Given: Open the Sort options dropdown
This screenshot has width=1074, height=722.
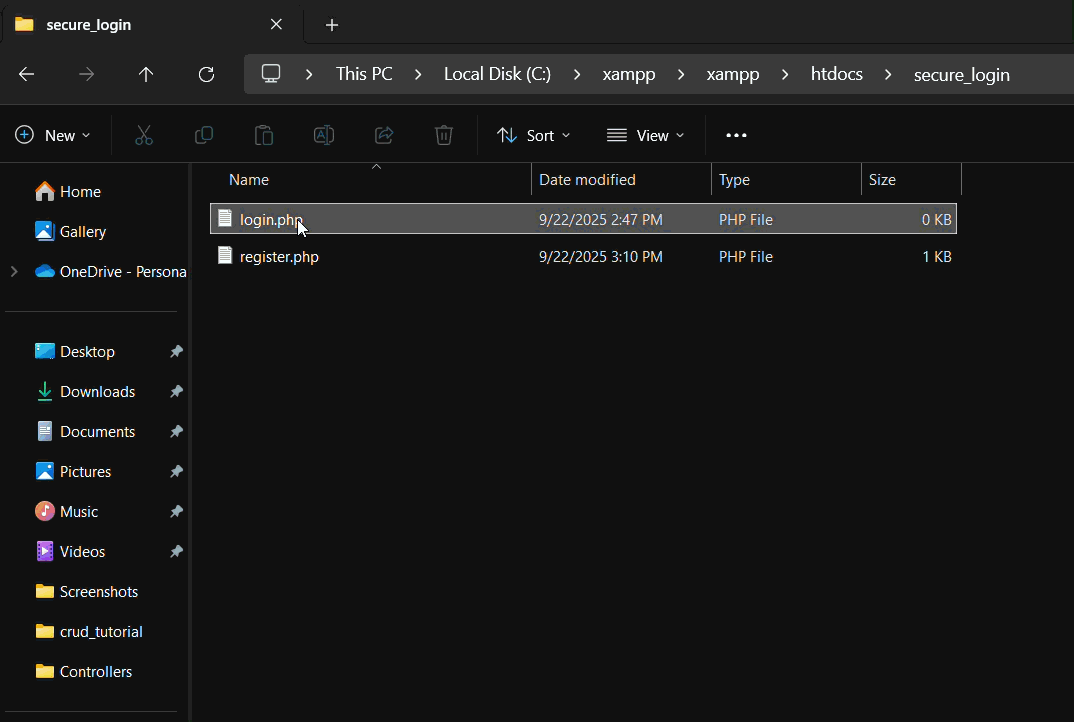Looking at the screenshot, I should click(534, 135).
